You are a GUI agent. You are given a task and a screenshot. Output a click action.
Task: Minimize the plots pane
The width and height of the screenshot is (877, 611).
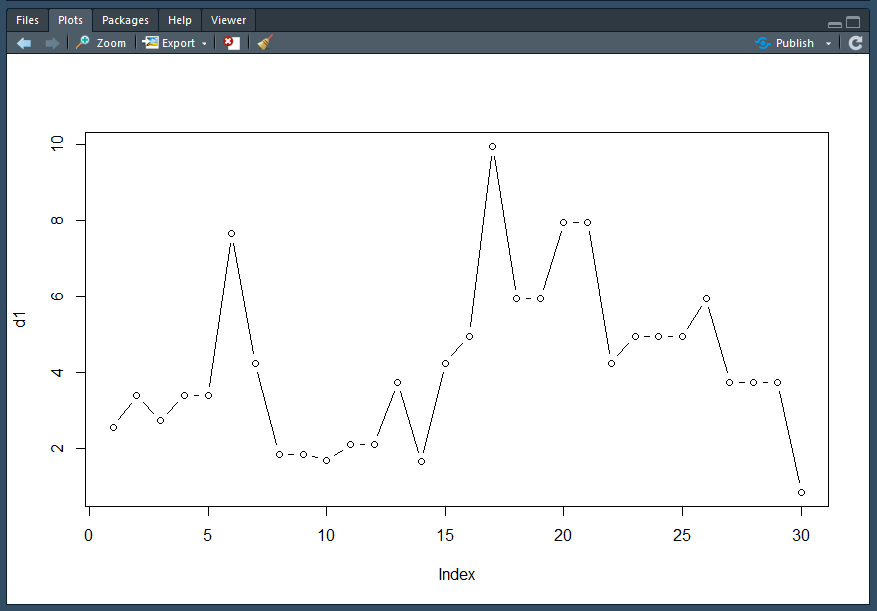[x=835, y=24]
